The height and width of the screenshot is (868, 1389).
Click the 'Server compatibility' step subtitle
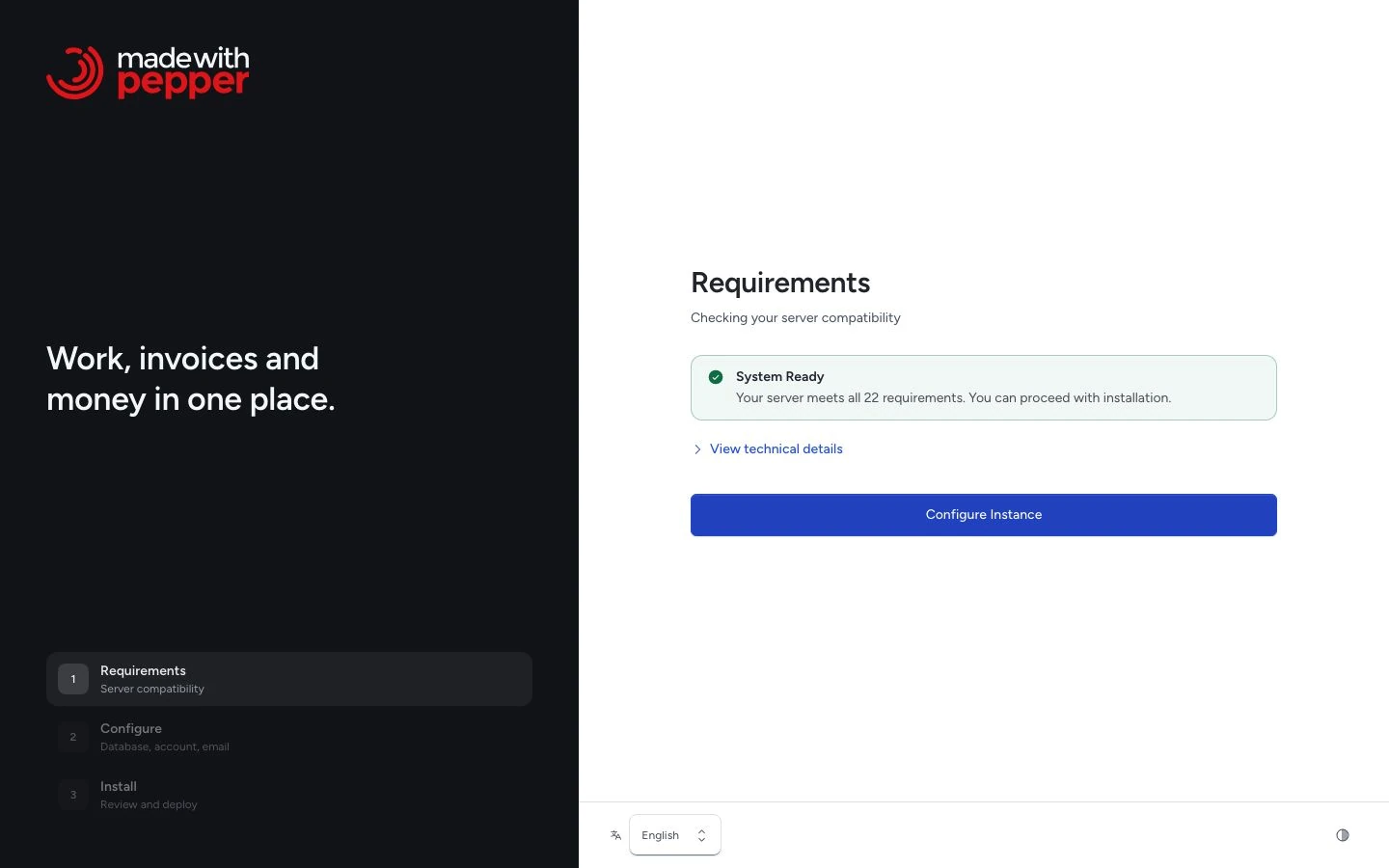[152, 689]
